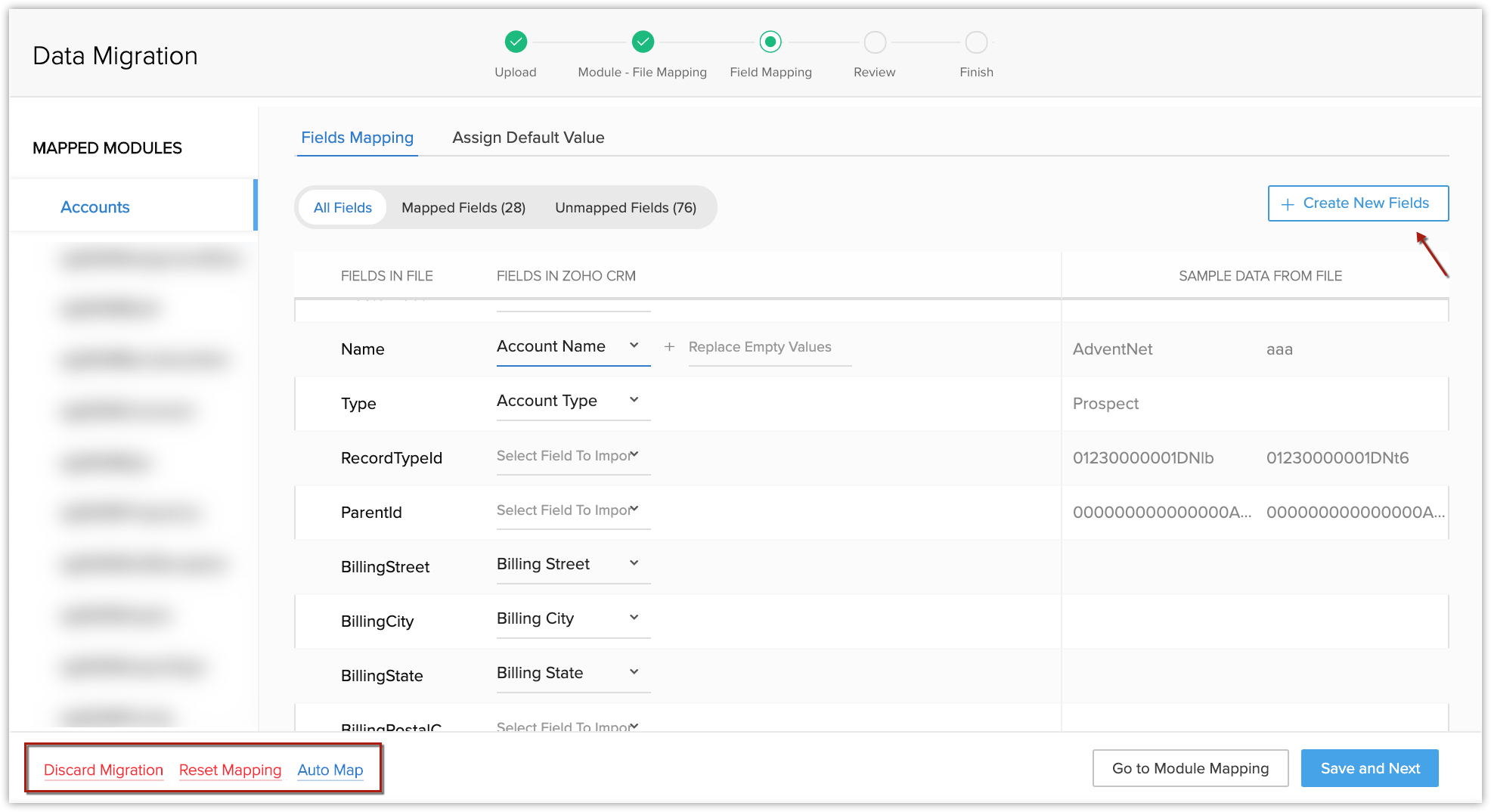
Task: Show Unmapped Fields (76) filter
Action: (625, 208)
